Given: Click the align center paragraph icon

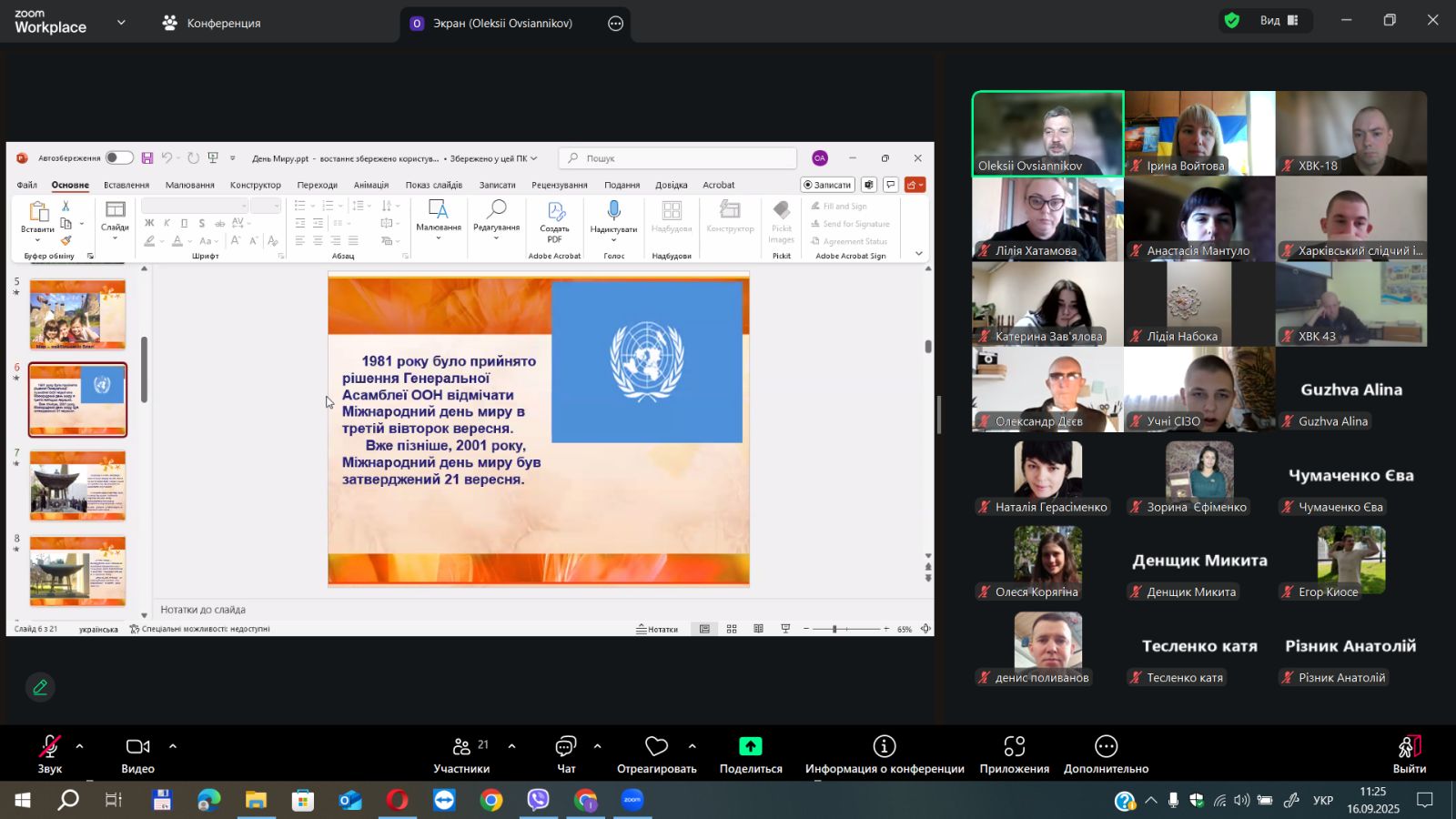Looking at the screenshot, I should 318,241.
